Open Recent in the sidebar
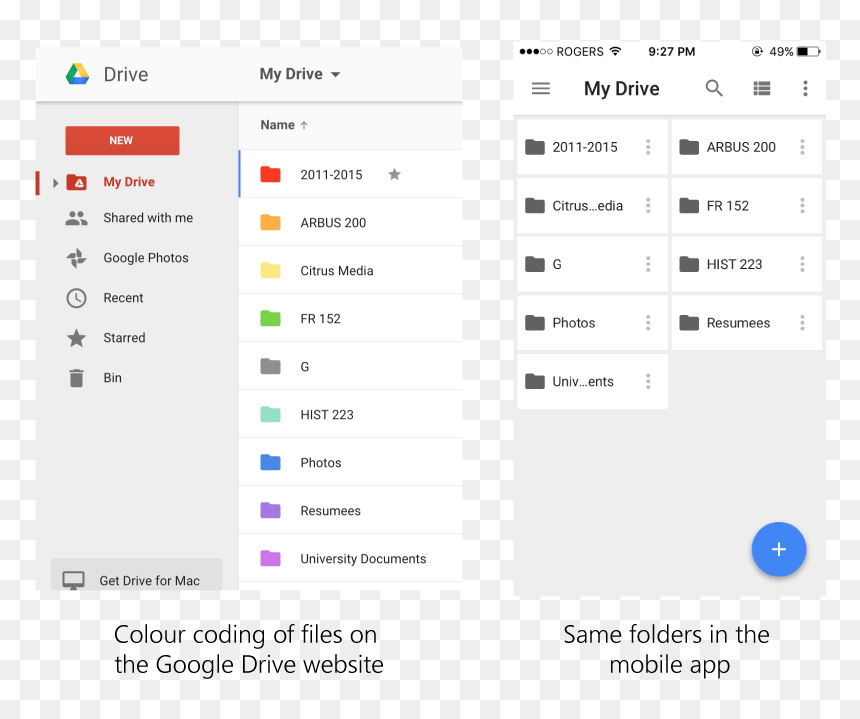Screen dimensions: 860x719 click(123, 298)
